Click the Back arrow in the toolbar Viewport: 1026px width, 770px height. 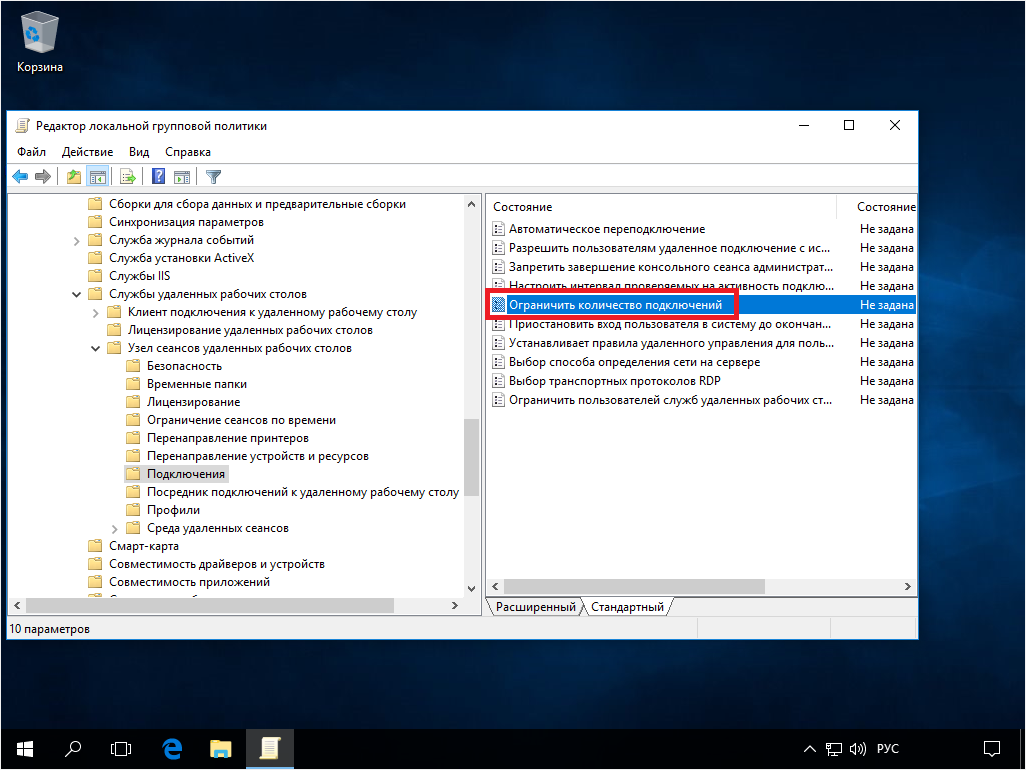coord(19,177)
